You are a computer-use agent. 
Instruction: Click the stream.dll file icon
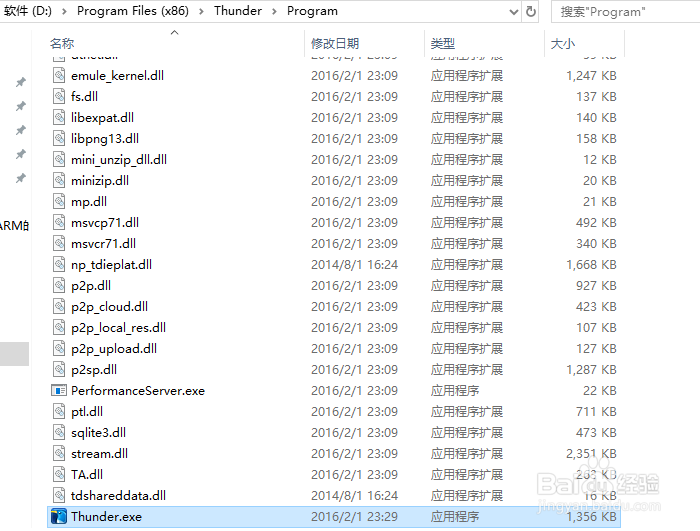tap(59, 453)
